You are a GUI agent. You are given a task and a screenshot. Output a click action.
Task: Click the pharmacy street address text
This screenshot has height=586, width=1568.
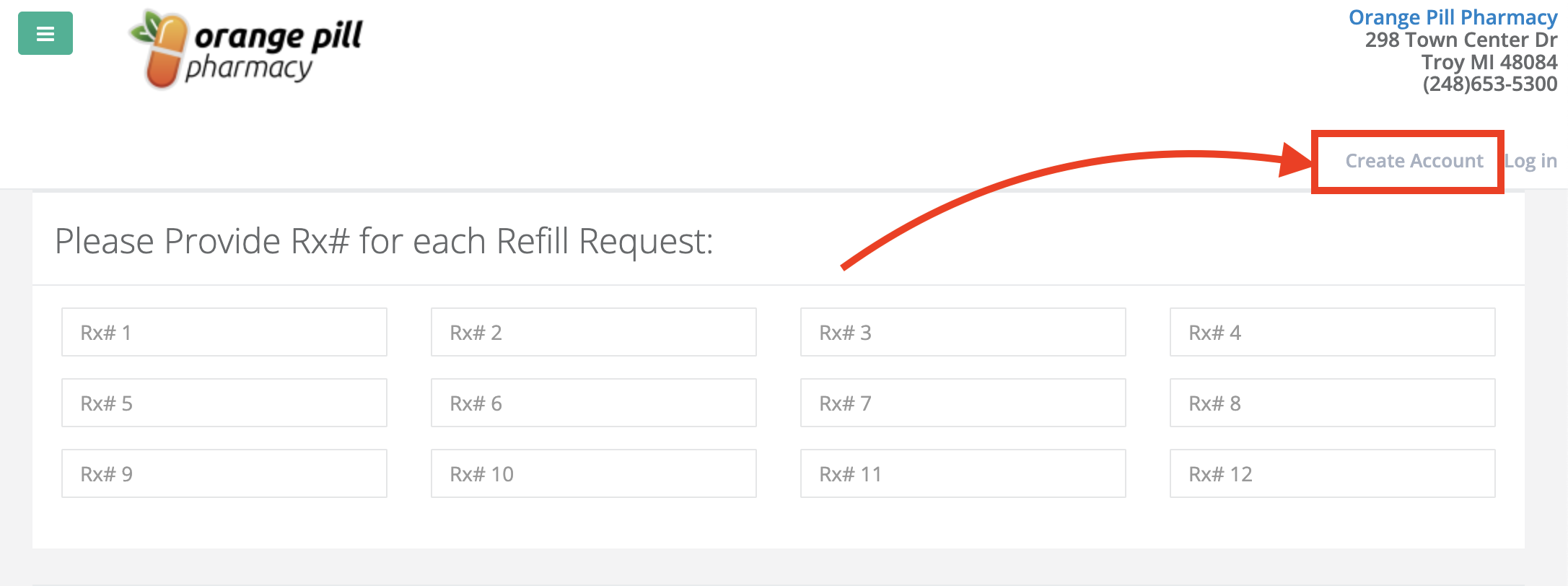[1460, 40]
